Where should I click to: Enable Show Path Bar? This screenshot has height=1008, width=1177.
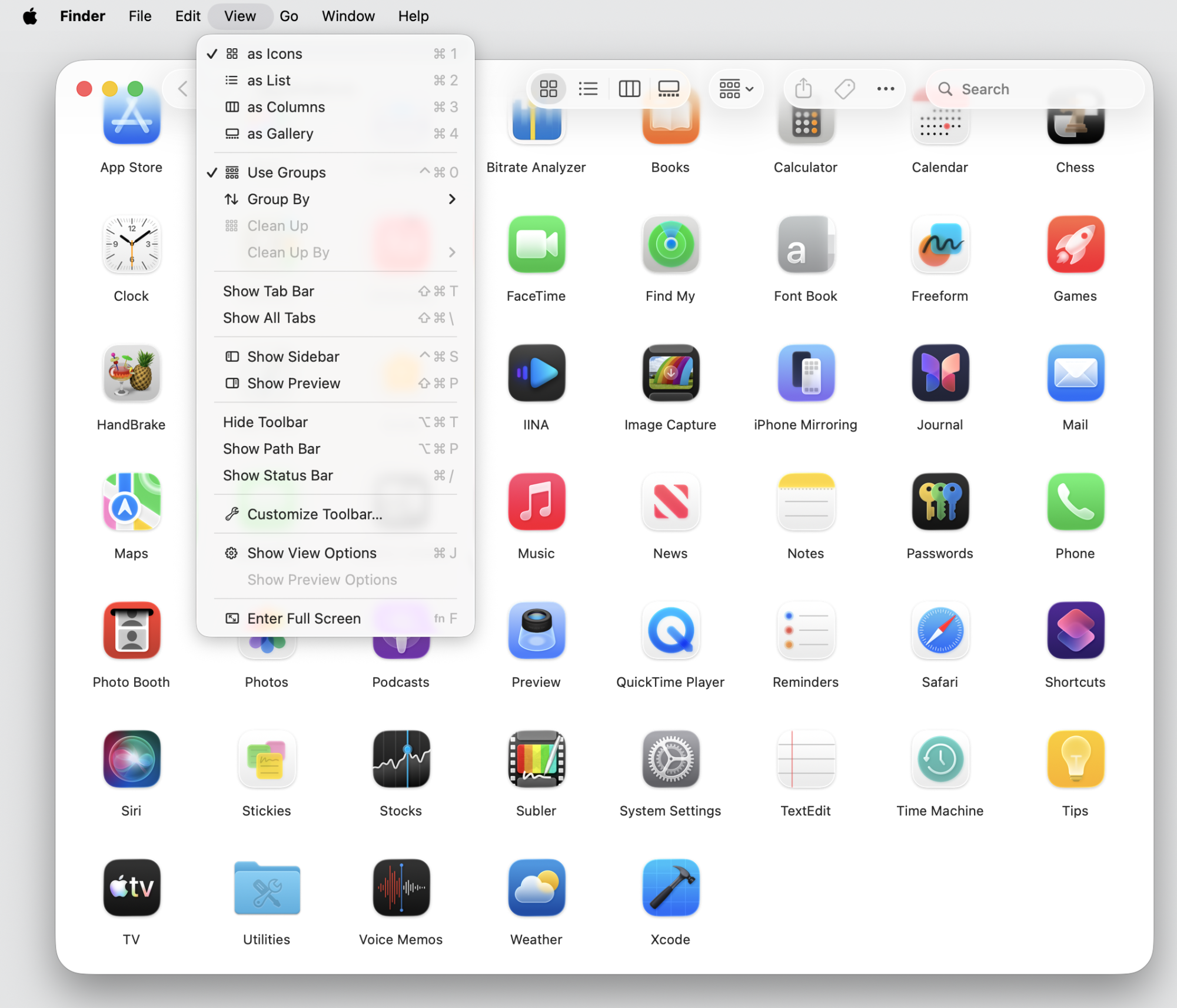pos(271,448)
